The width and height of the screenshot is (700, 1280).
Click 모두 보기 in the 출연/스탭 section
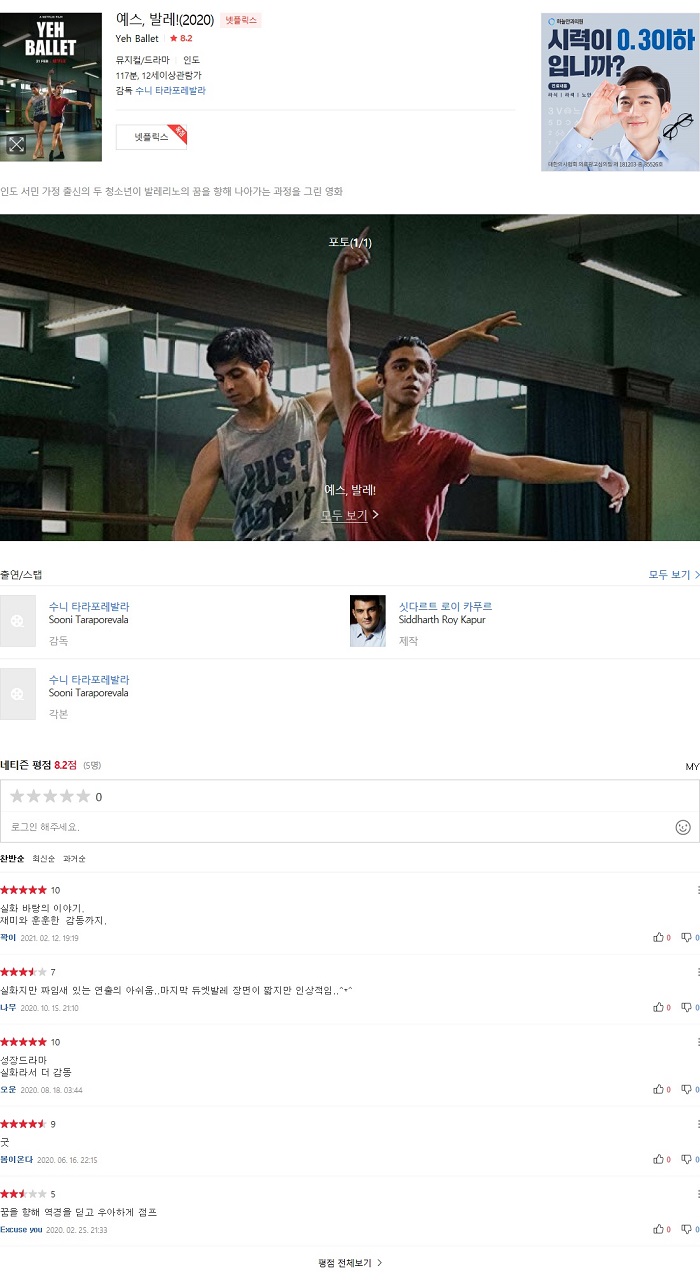pos(674,575)
